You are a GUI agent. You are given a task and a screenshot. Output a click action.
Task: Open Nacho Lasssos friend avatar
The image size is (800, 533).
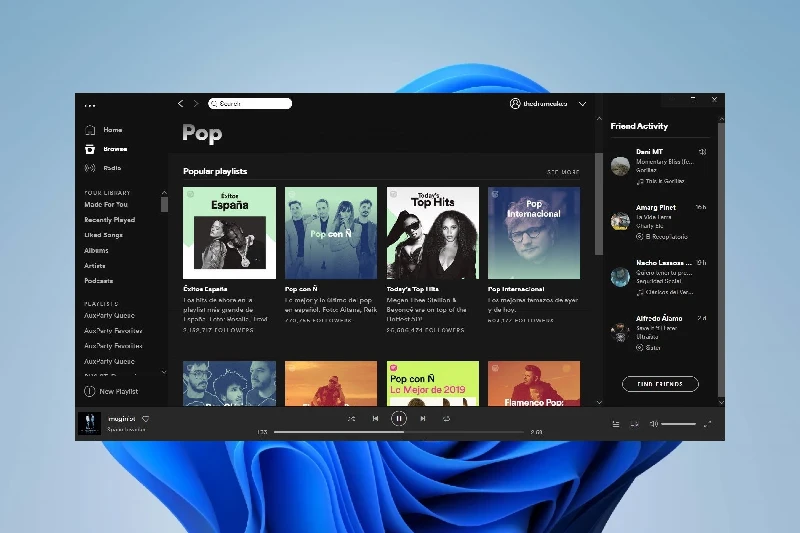(x=620, y=277)
